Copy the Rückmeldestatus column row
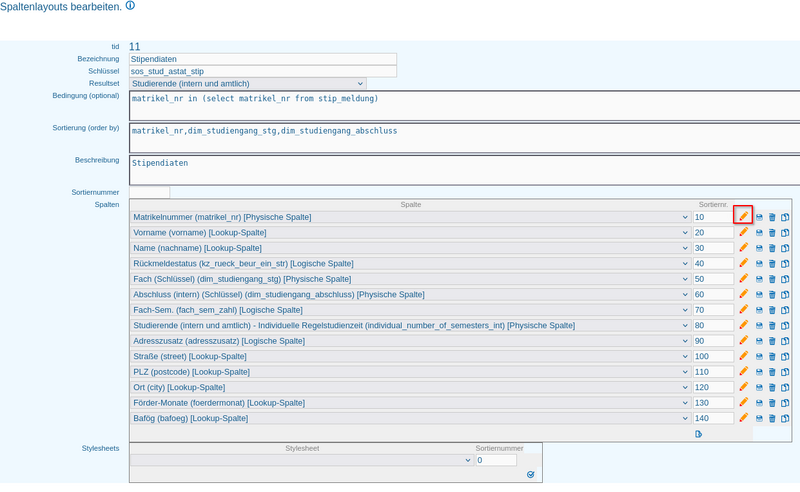Image resolution: width=800 pixels, height=492 pixels. pyautogui.click(x=785, y=263)
